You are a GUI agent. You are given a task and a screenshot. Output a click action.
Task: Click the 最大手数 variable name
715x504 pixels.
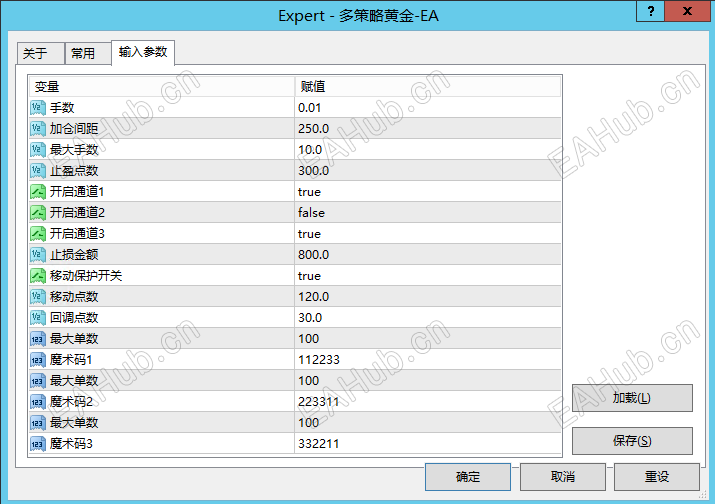point(74,150)
